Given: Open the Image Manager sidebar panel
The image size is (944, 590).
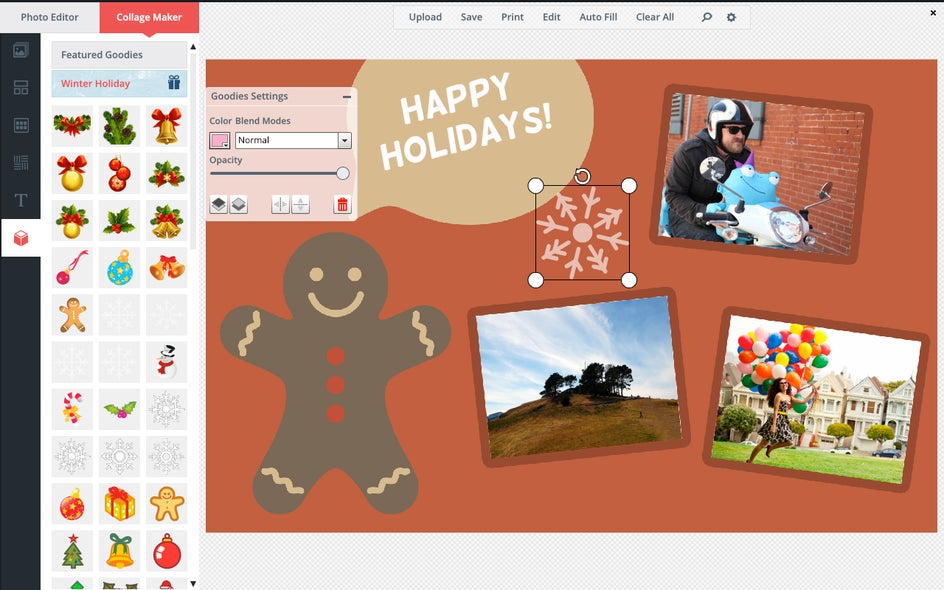Looking at the screenshot, I should click(20, 50).
